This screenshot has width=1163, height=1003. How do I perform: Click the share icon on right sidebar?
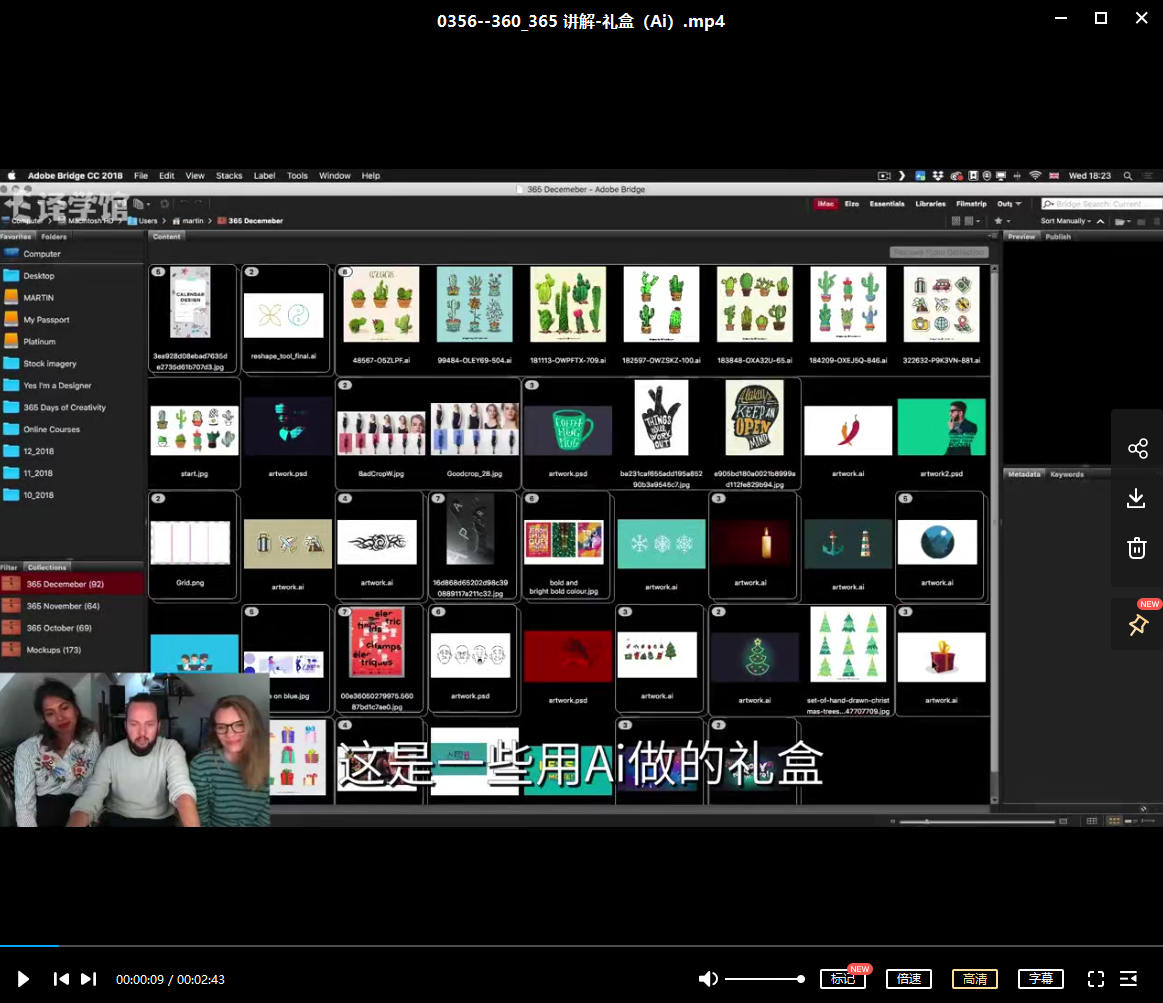coord(1137,448)
